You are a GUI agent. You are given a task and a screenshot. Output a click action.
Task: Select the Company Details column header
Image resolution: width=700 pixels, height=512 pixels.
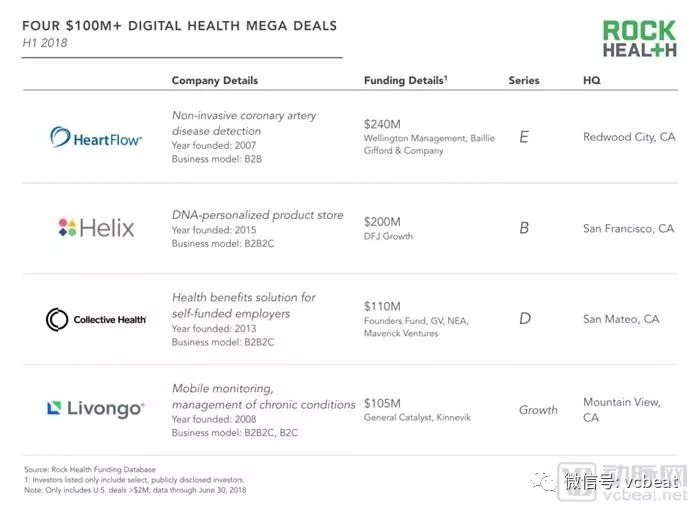point(214,80)
